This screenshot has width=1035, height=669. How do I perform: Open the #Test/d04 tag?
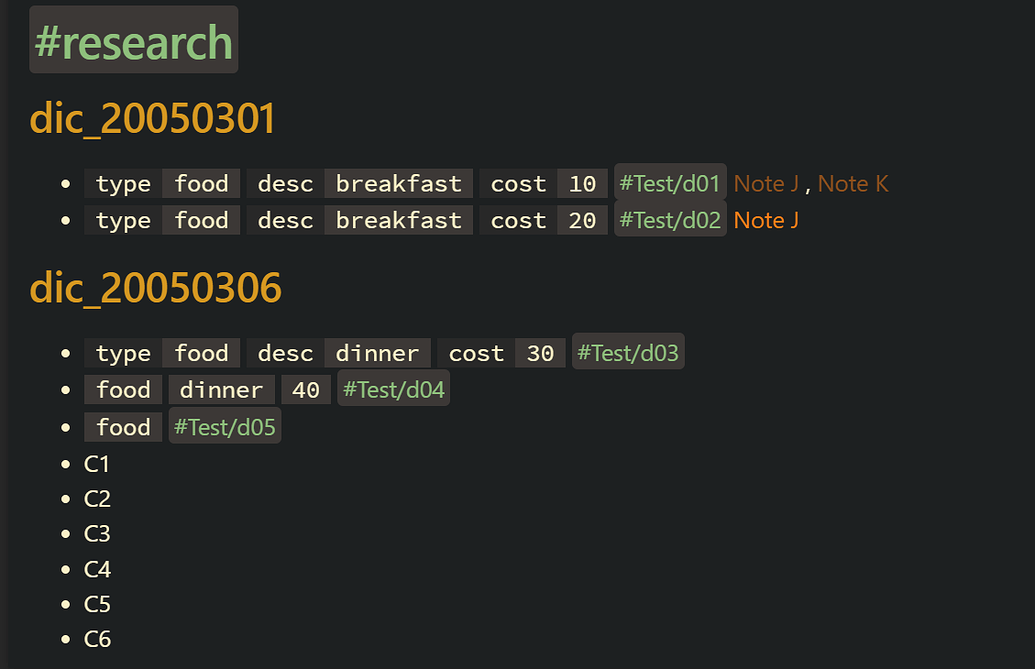[393, 389]
